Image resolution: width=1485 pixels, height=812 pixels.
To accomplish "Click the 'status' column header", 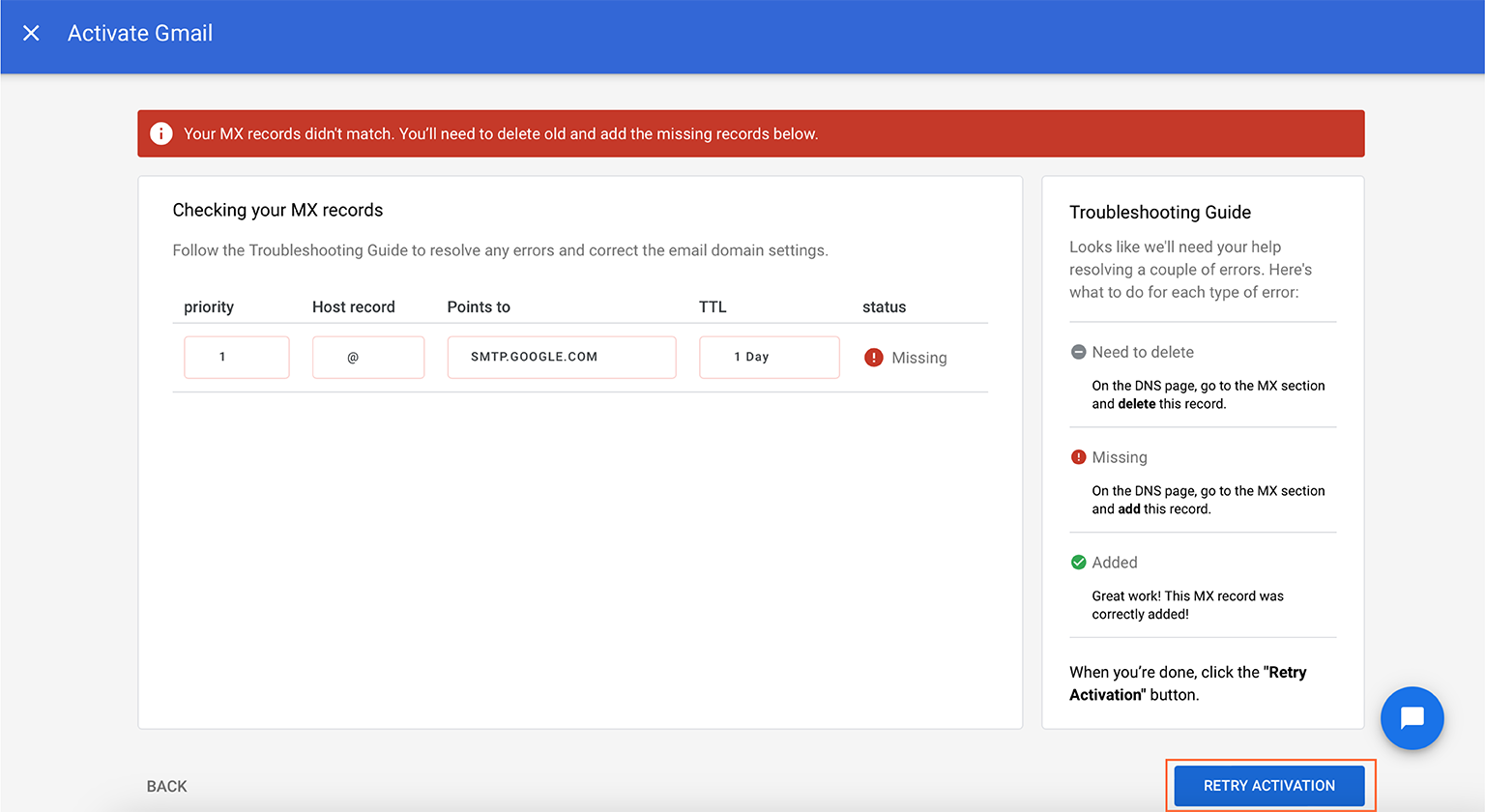I will [x=885, y=306].
